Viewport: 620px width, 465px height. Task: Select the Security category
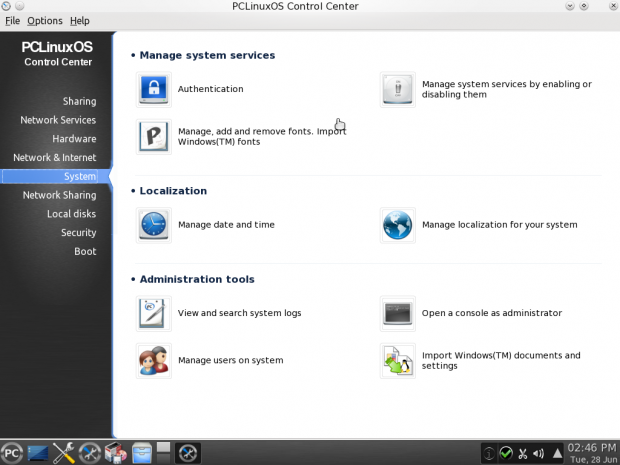tap(78, 233)
